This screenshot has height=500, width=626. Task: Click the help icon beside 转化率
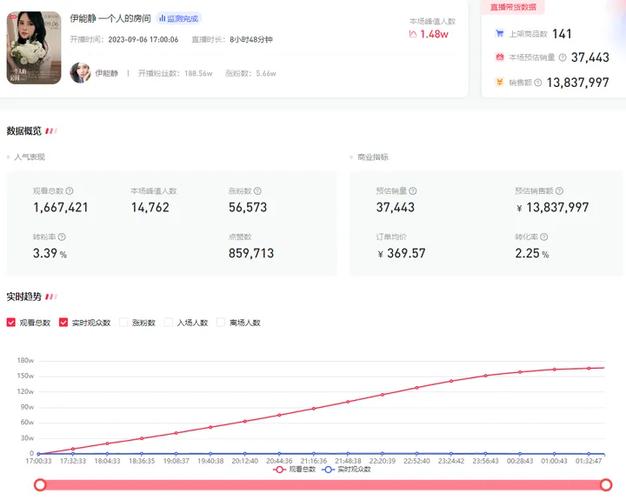(545, 237)
